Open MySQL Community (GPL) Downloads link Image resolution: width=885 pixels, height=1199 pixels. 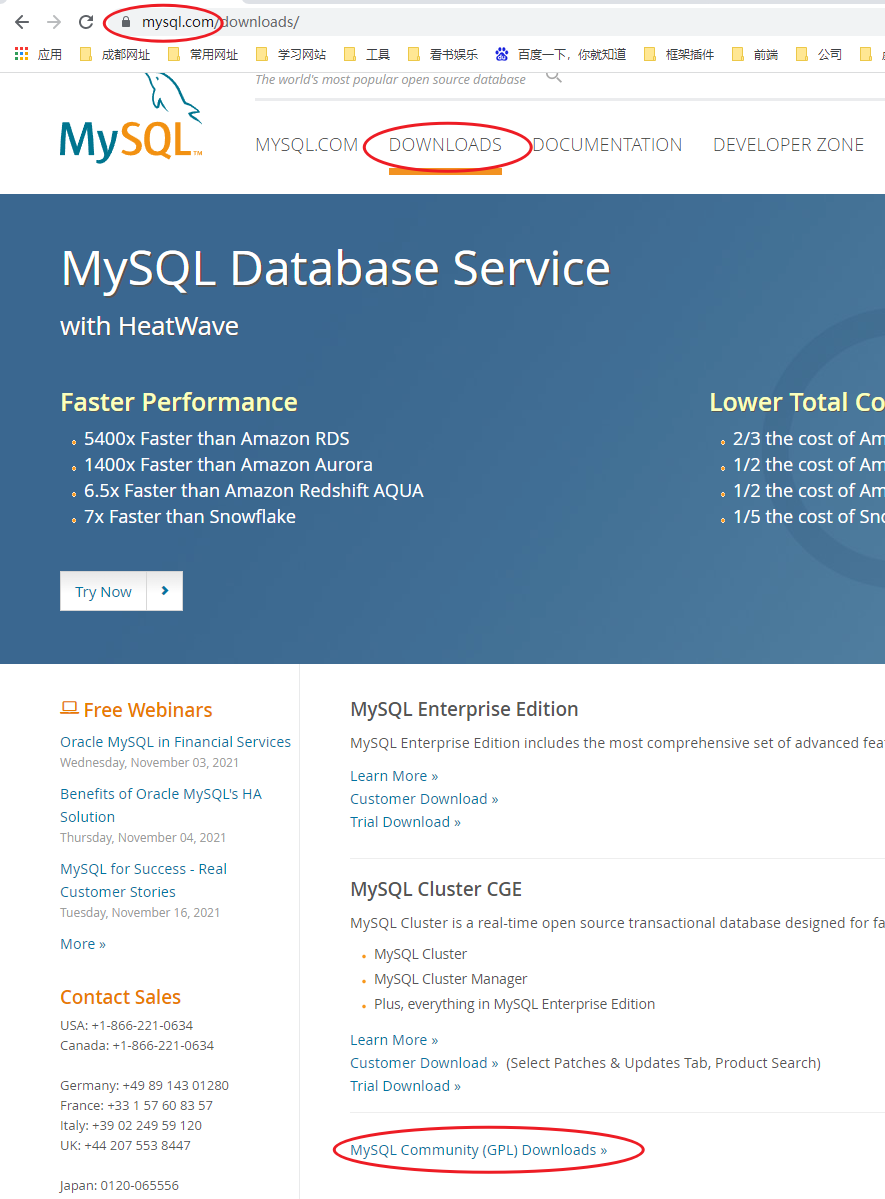click(x=479, y=1150)
